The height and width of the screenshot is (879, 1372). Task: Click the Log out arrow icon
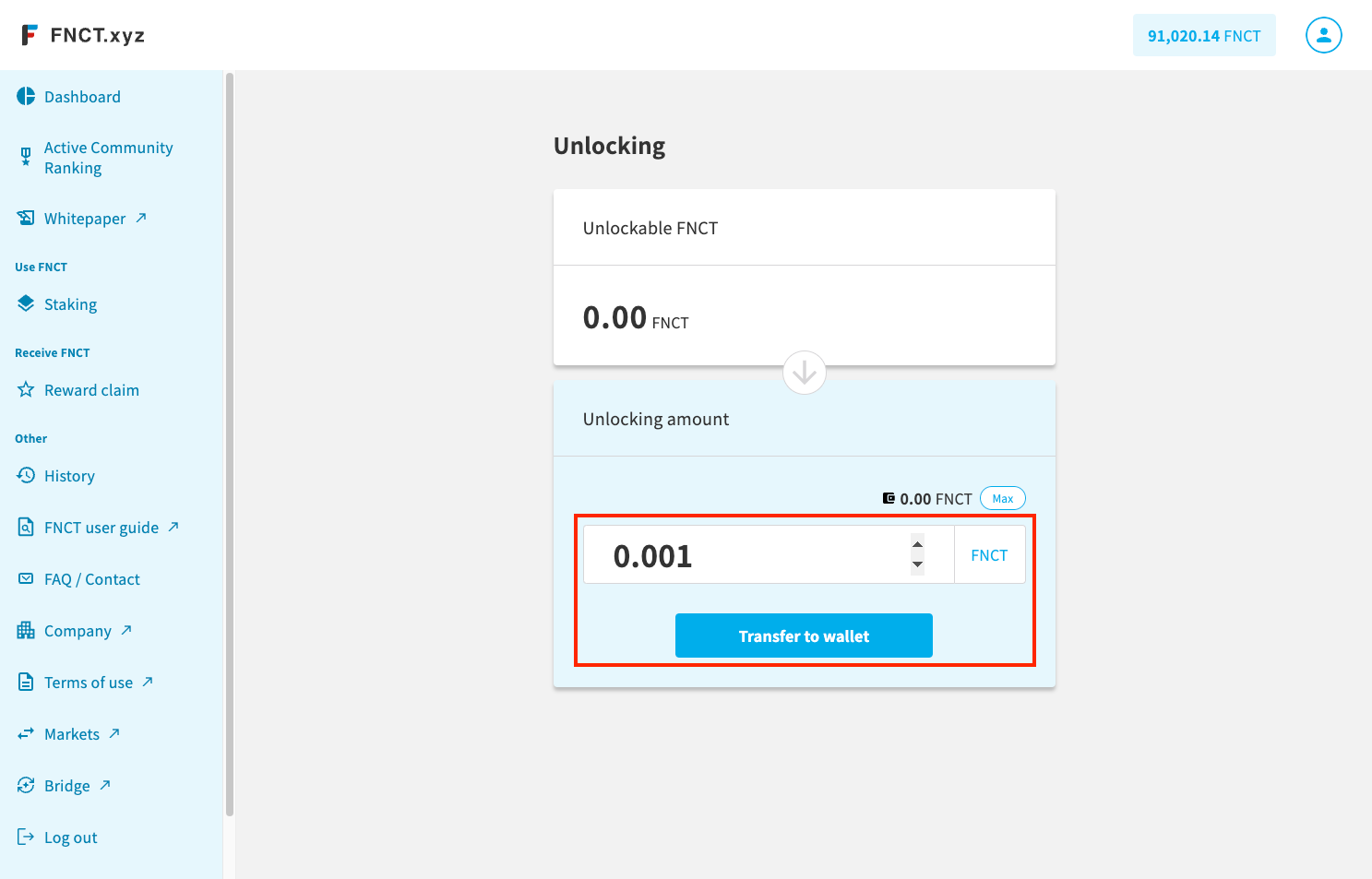(x=26, y=837)
